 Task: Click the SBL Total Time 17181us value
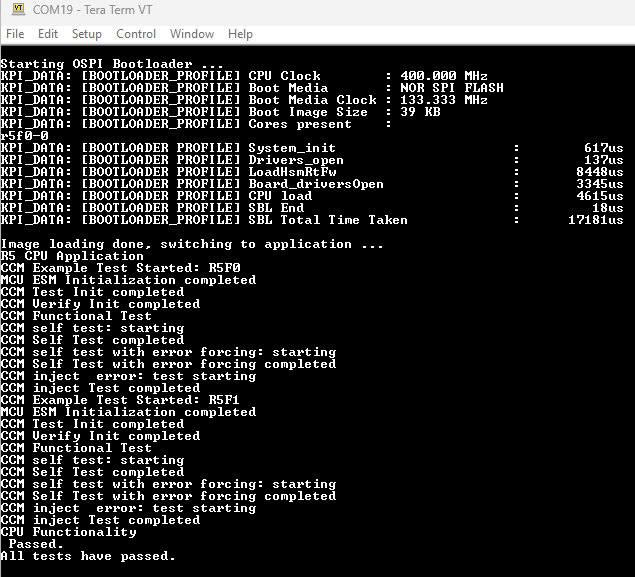(595, 220)
